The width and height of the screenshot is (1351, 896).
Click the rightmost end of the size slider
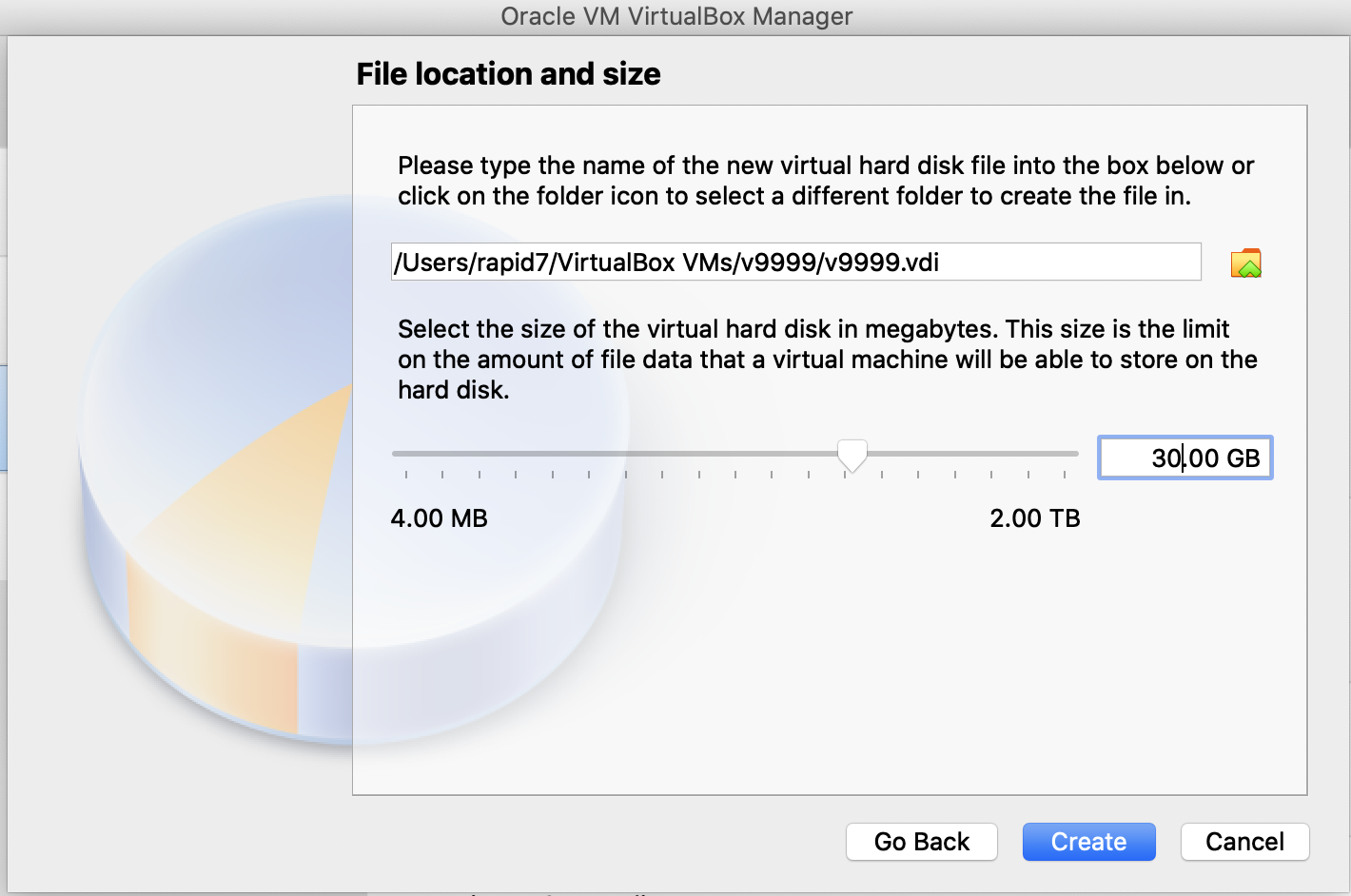point(1075,454)
